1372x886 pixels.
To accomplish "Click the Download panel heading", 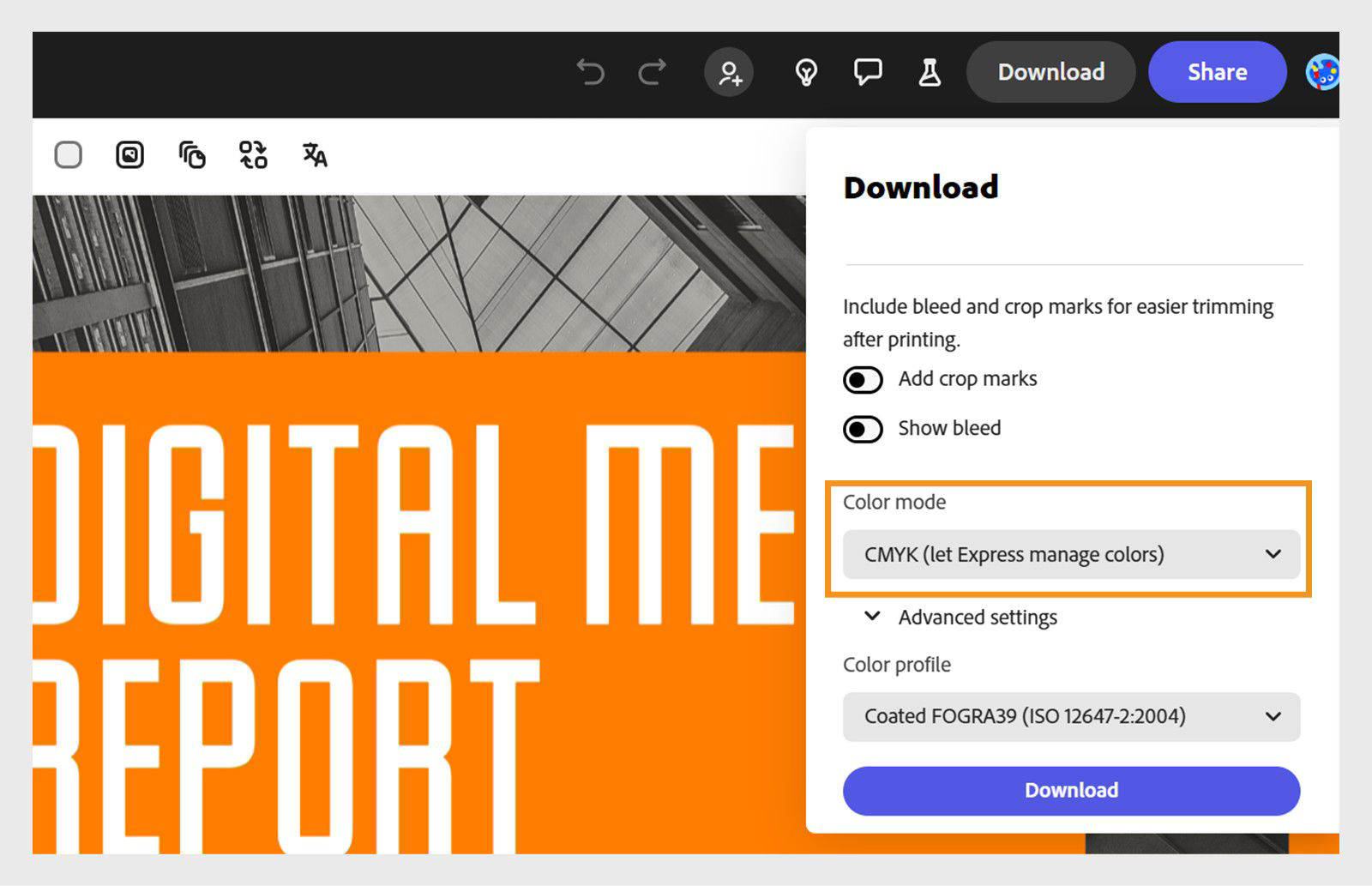I will click(x=921, y=188).
